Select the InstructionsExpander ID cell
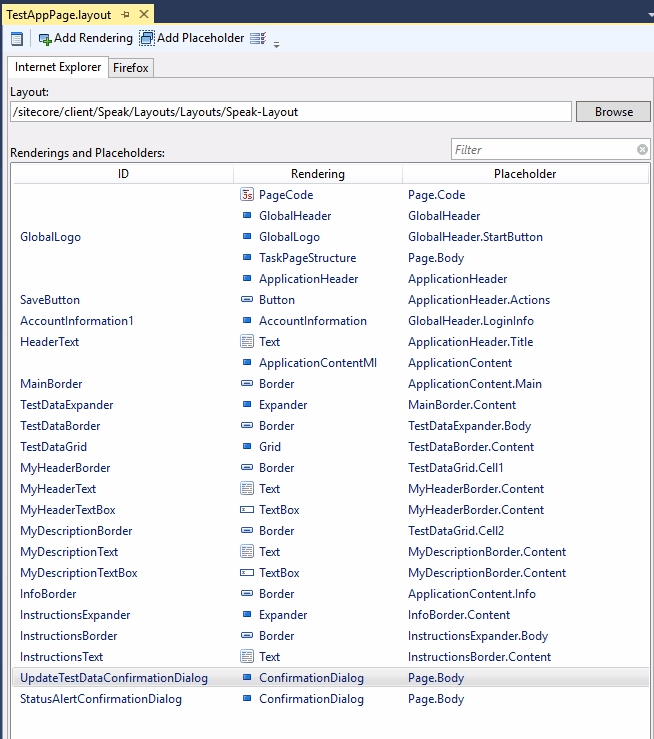Viewport: 654px width, 739px height. (x=75, y=615)
